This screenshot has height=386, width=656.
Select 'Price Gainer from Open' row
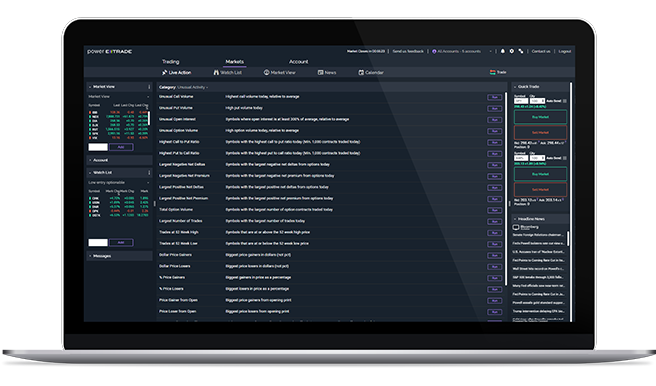(331, 300)
